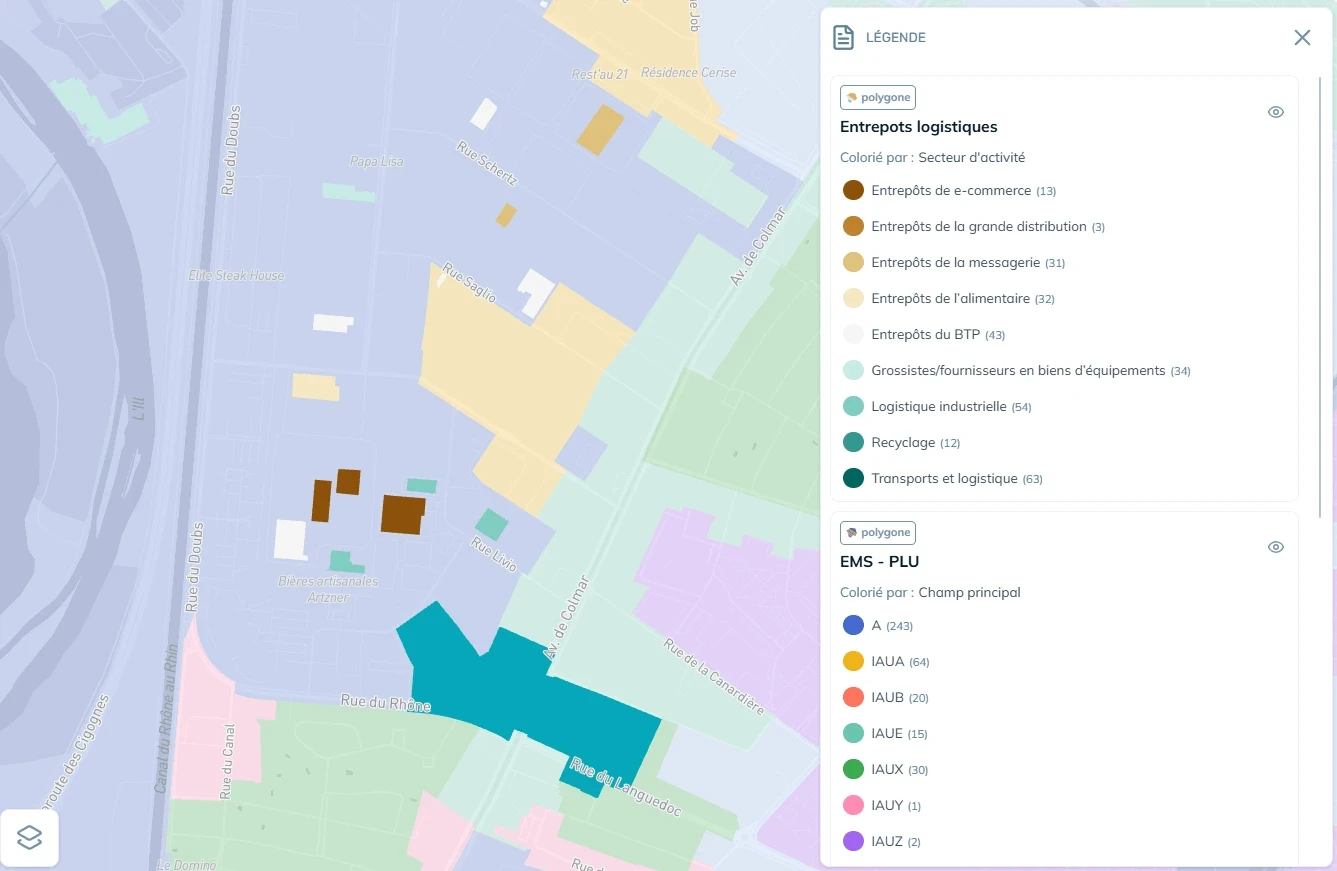Click the légende document icon
Image resolution: width=1337 pixels, height=871 pixels.
click(843, 36)
